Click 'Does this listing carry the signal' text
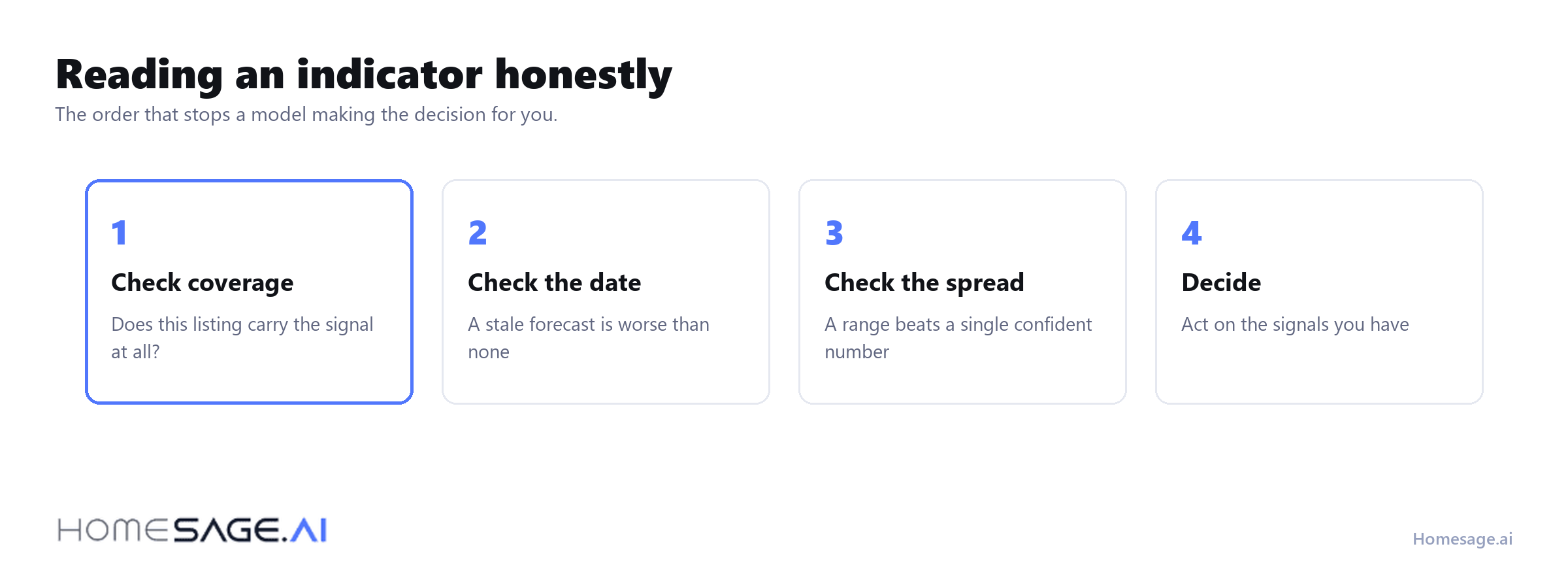 [242, 324]
